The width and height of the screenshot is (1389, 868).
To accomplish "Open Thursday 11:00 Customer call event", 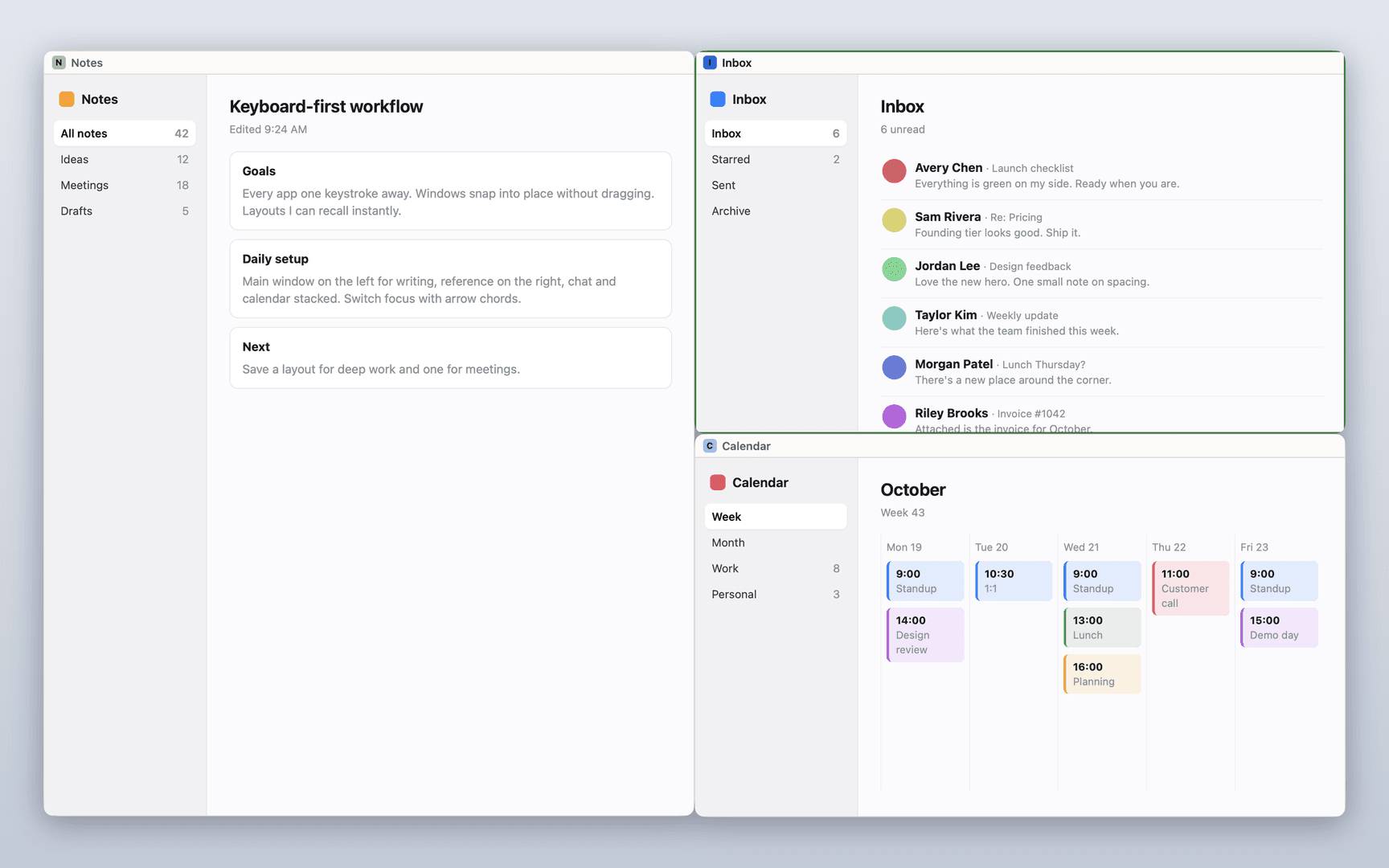I will click(1190, 588).
